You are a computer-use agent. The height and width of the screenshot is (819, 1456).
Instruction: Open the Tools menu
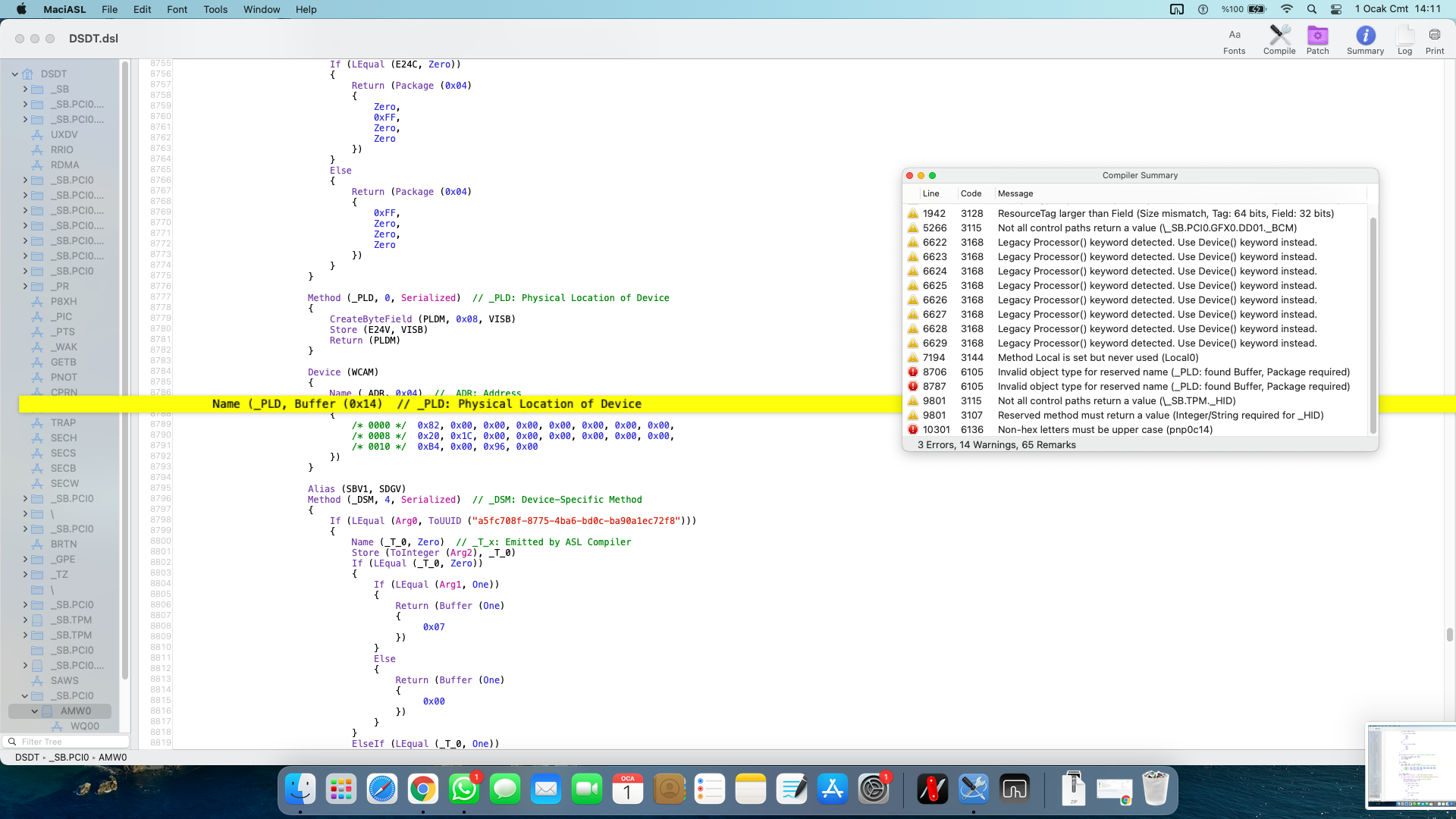215,9
